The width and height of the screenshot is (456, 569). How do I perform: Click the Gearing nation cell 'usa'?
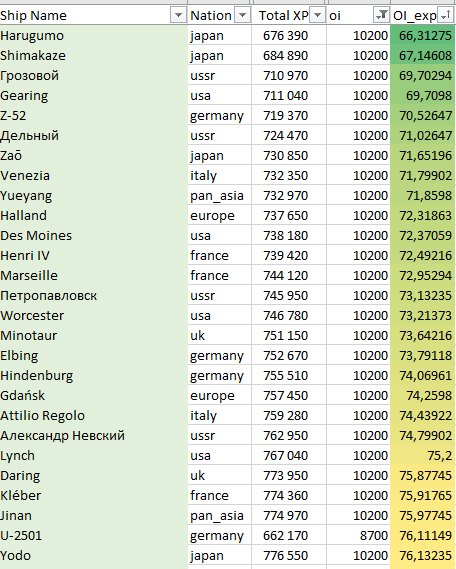click(219, 95)
